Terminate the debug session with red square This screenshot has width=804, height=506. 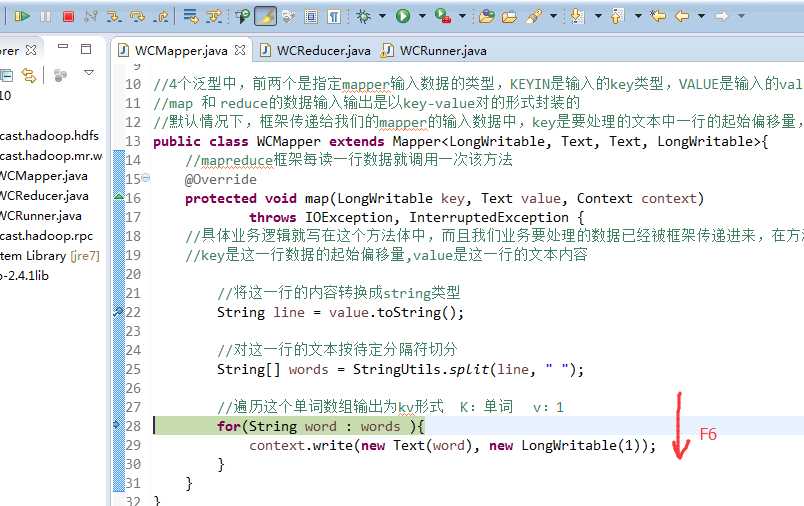pyautogui.click(x=68, y=16)
